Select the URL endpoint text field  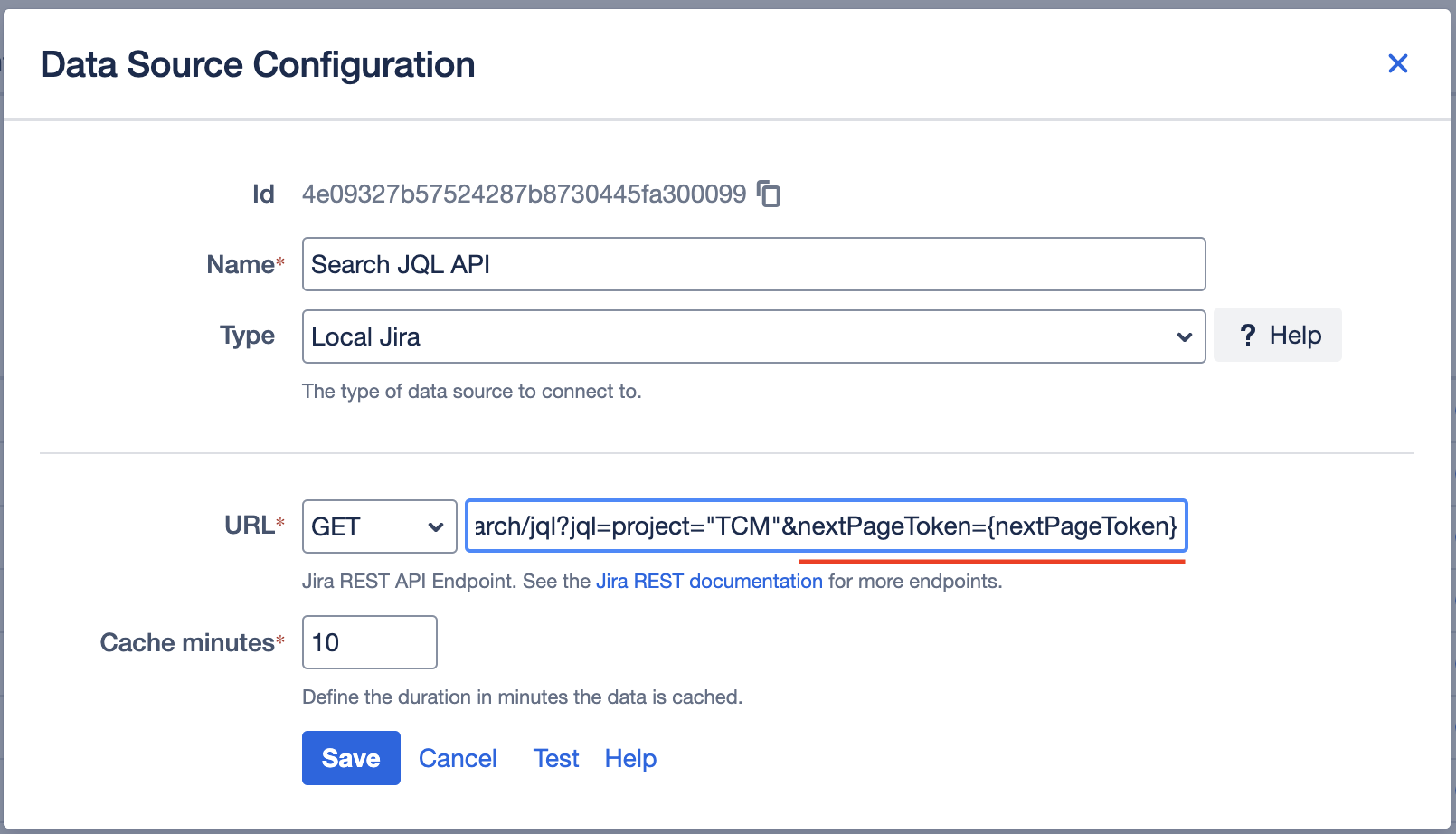pos(826,526)
